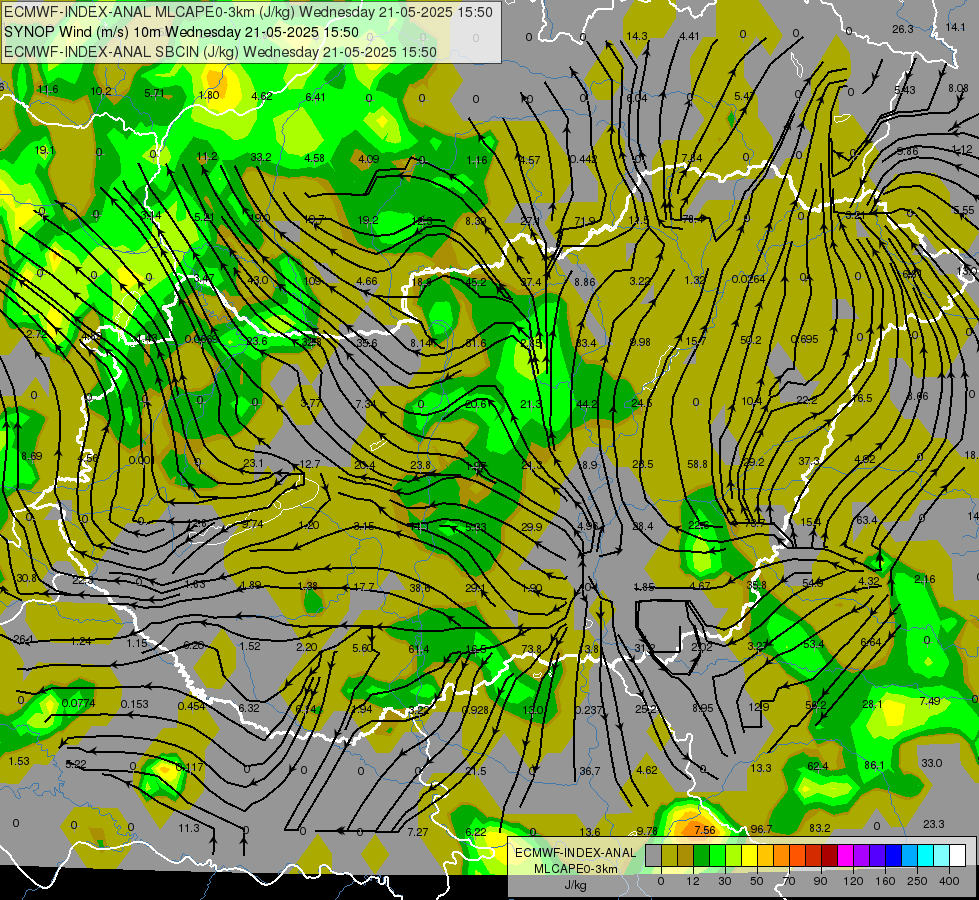Click the map value 73.8
This screenshot has height=900, width=979.
click(x=531, y=649)
